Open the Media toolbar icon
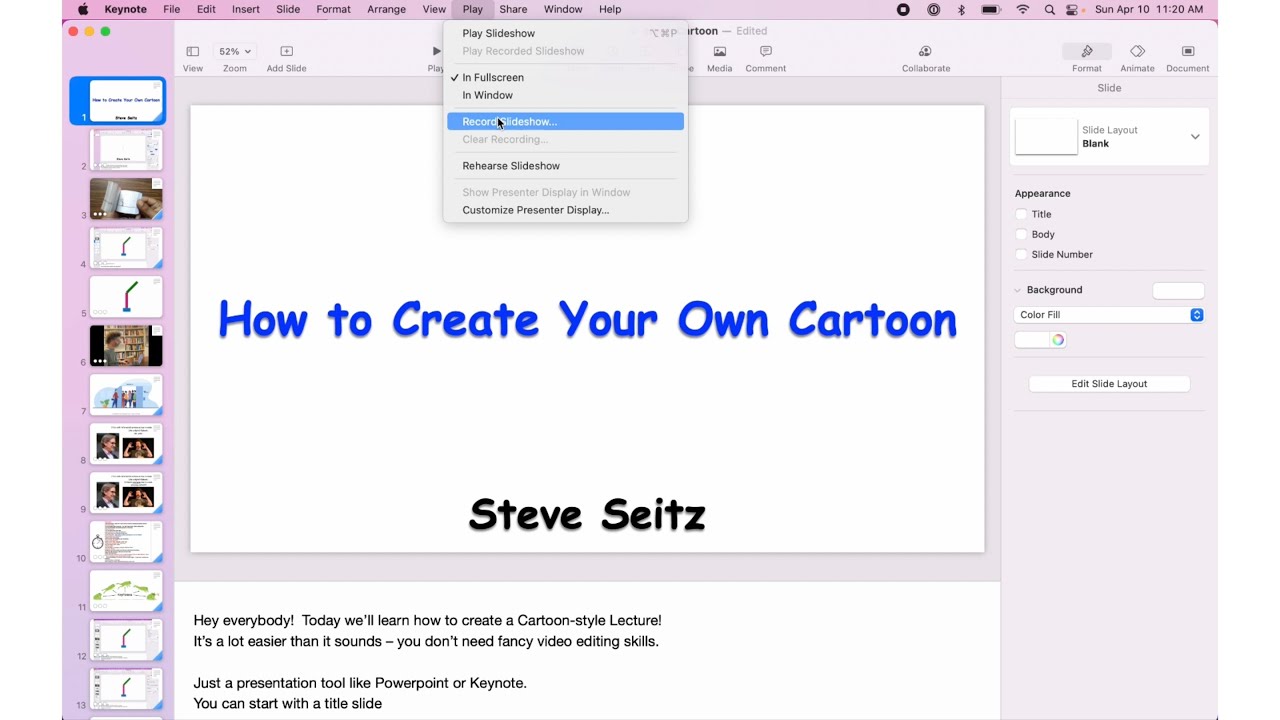The height and width of the screenshot is (720, 1280). click(x=719, y=51)
